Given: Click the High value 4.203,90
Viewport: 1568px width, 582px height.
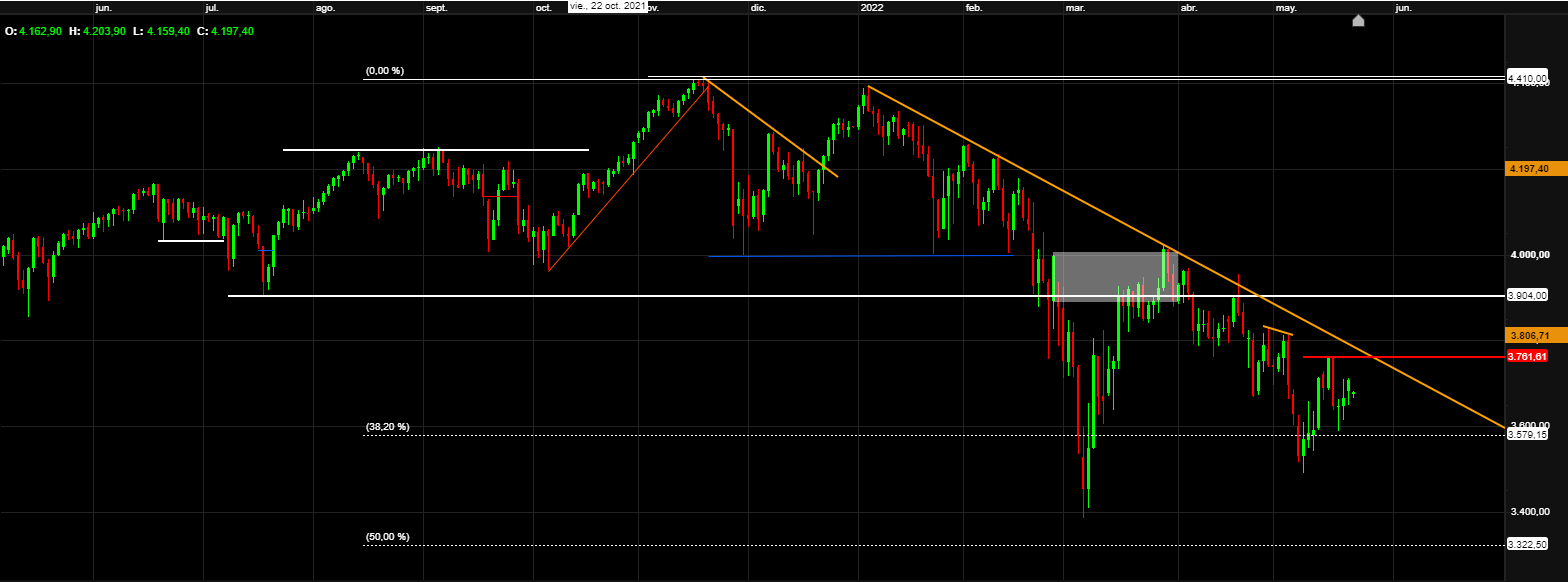Looking at the screenshot, I should pyautogui.click(x=105, y=31).
